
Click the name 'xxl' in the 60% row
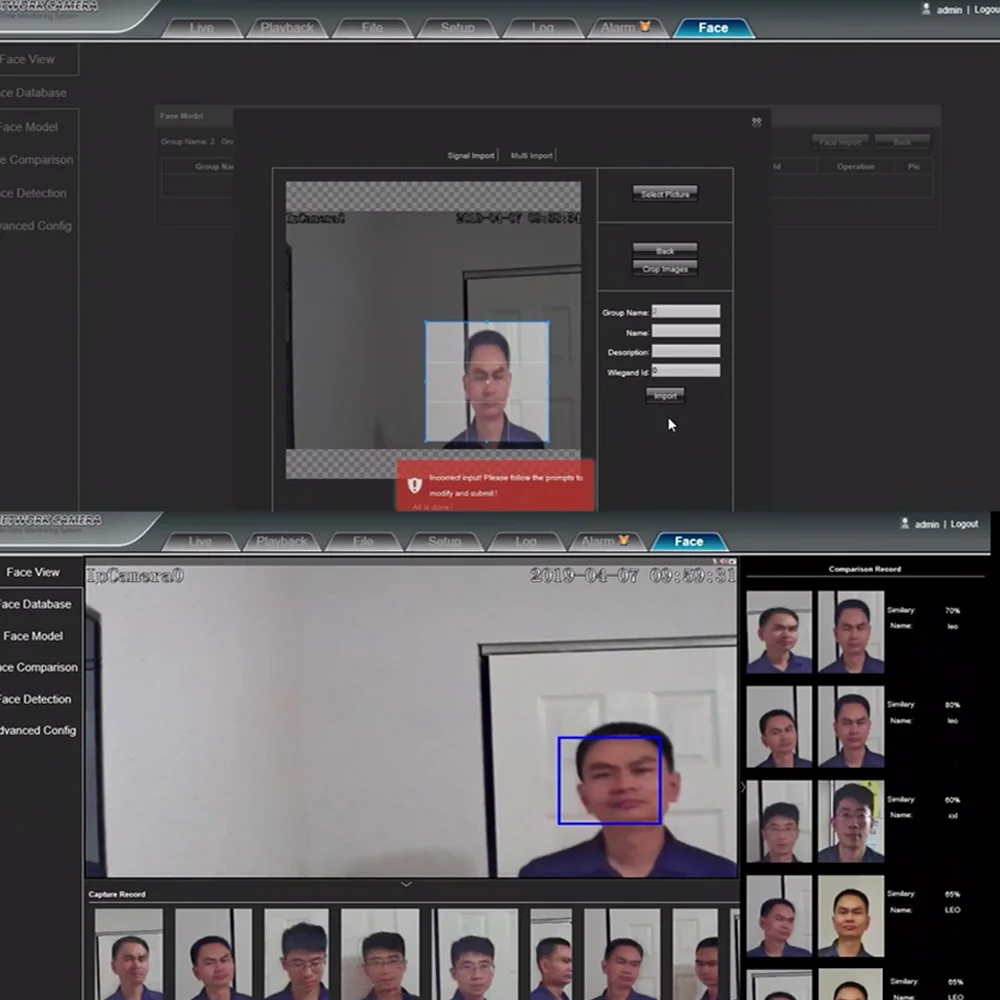tap(952, 815)
